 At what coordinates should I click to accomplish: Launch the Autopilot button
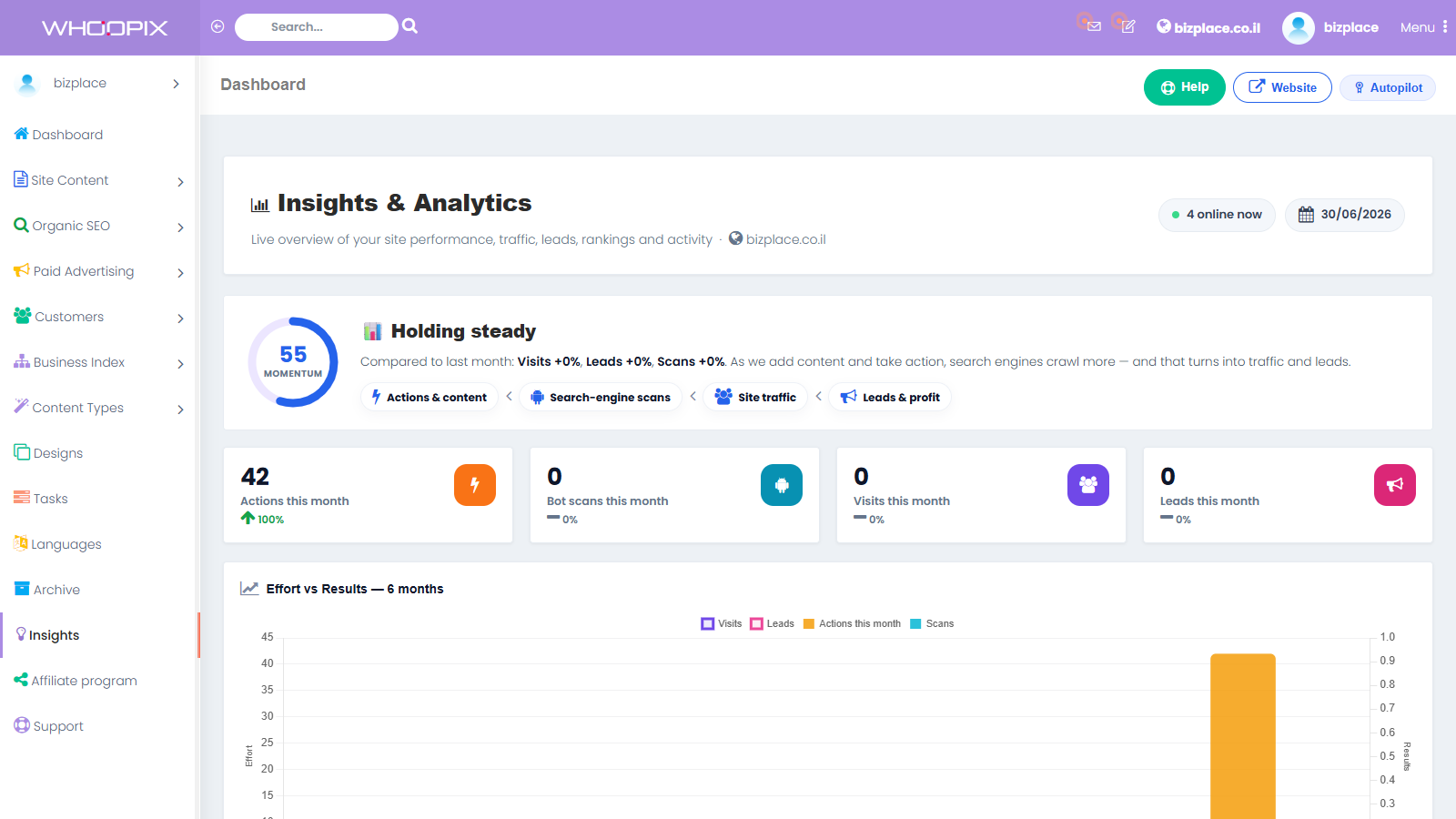[x=1388, y=87]
